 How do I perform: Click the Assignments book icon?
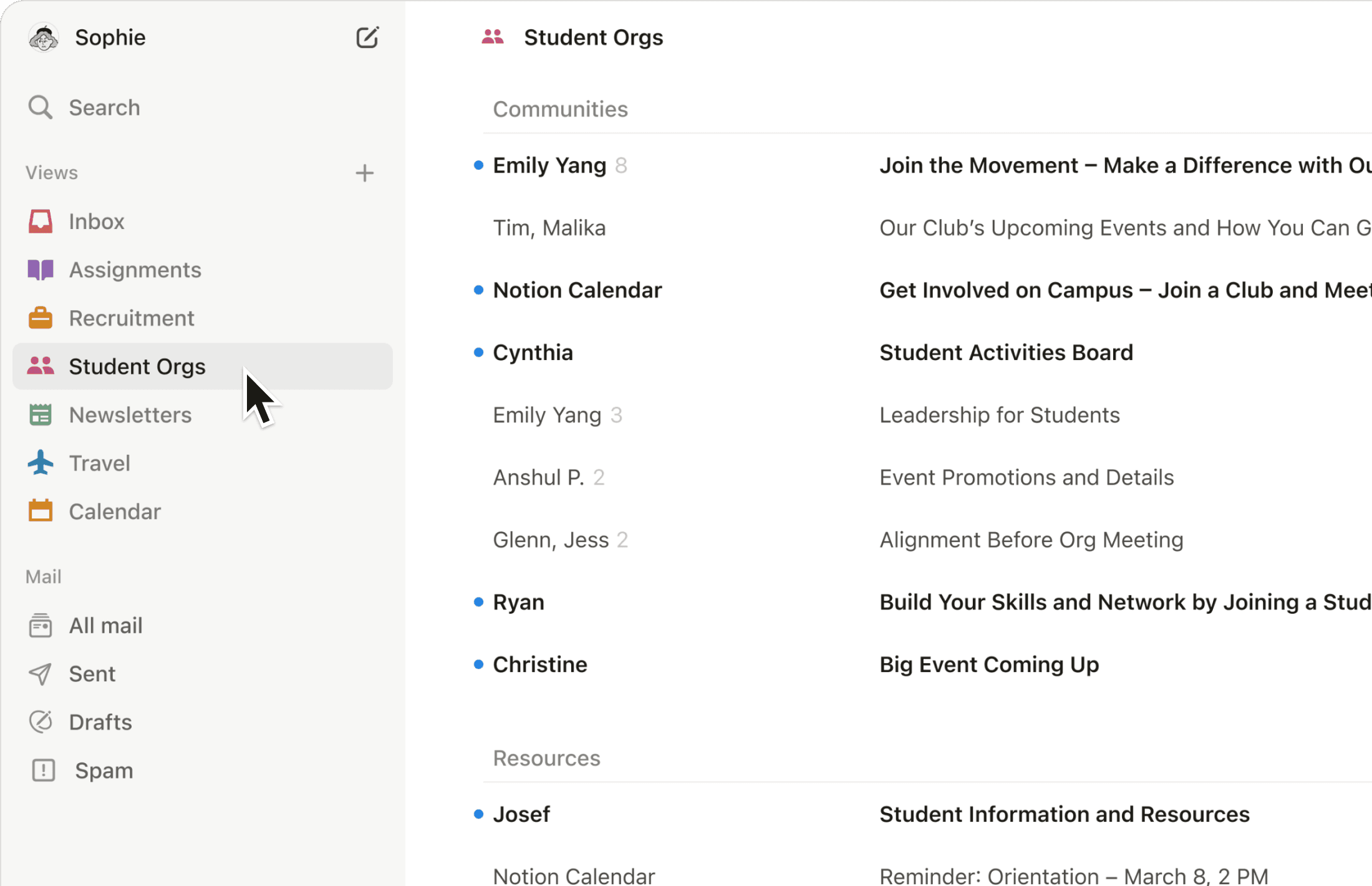(41, 270)
